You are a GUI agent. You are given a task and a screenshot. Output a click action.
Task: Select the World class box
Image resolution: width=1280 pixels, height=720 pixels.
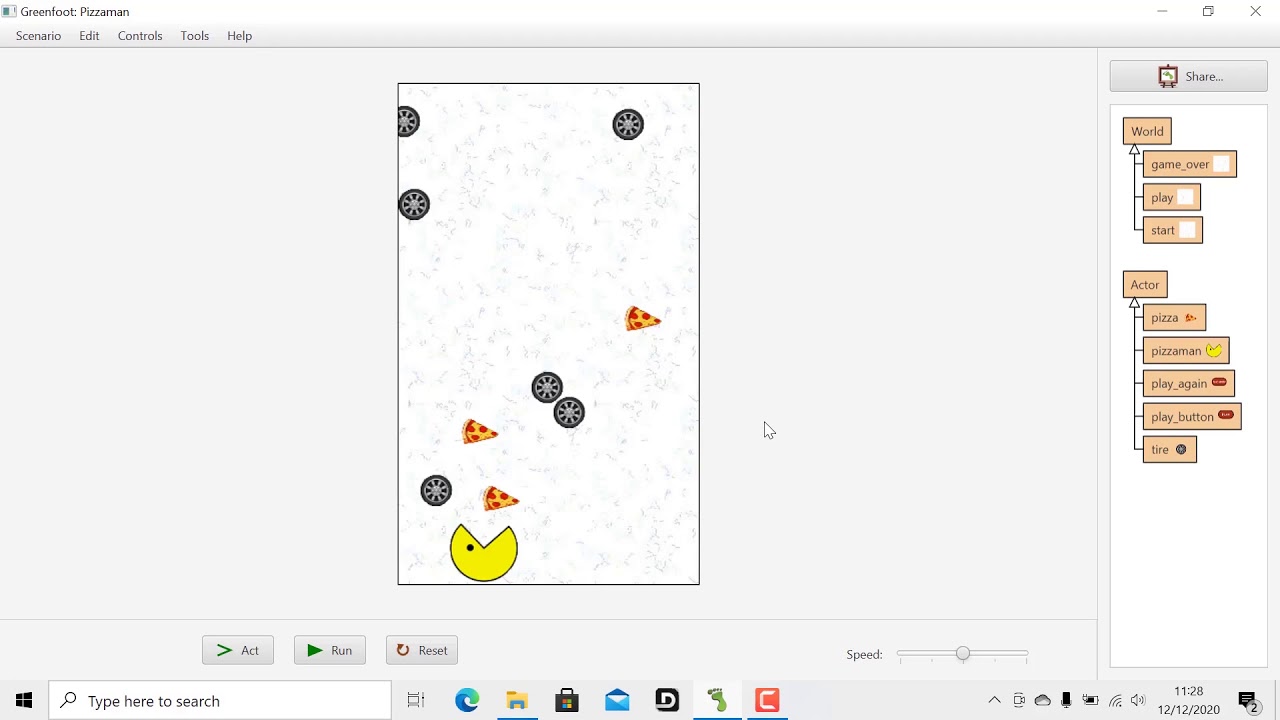pyautogui.click(x=1147, y=131)
